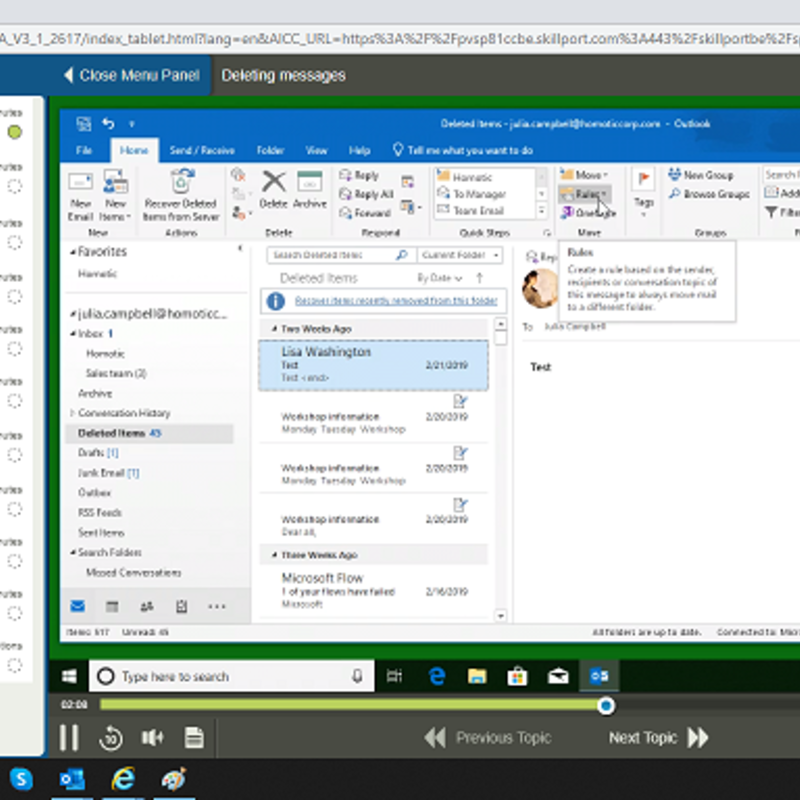Open the View ribbon tab
The image size is (800, 800).
(x=316, y=150)
